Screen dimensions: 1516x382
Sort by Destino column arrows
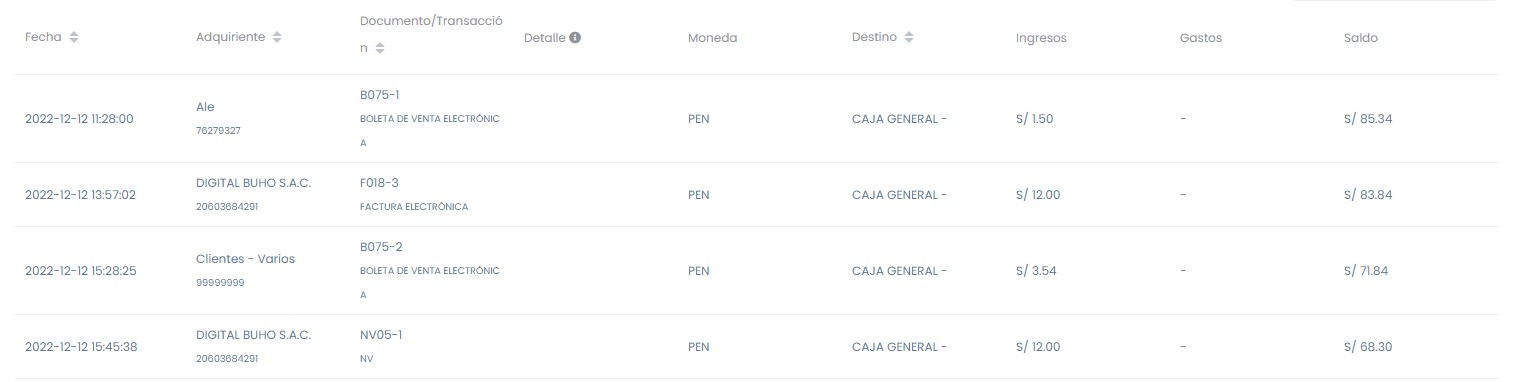[x=909, y=38]
